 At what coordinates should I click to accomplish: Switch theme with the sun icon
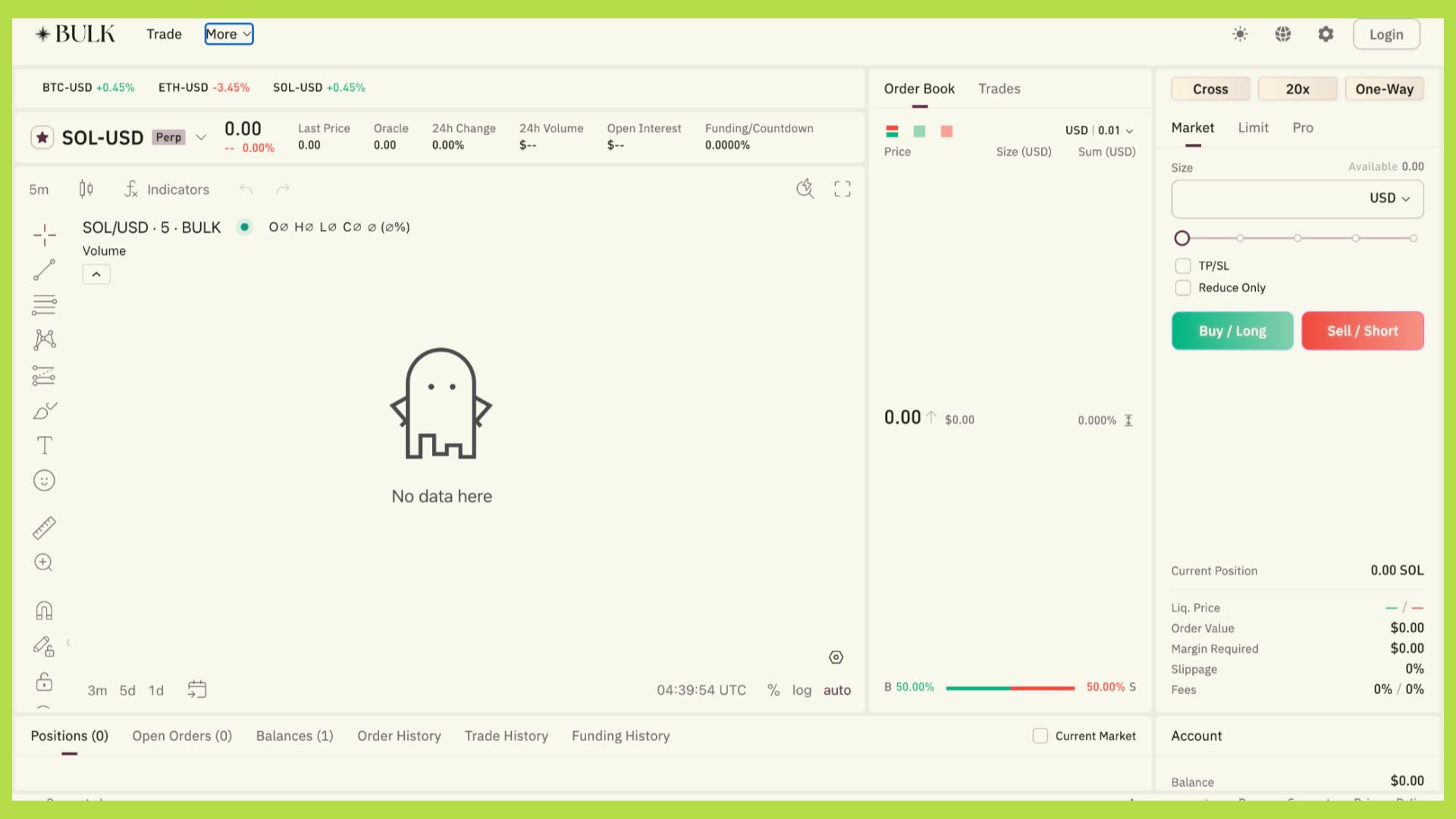(x=1240, y=34)
